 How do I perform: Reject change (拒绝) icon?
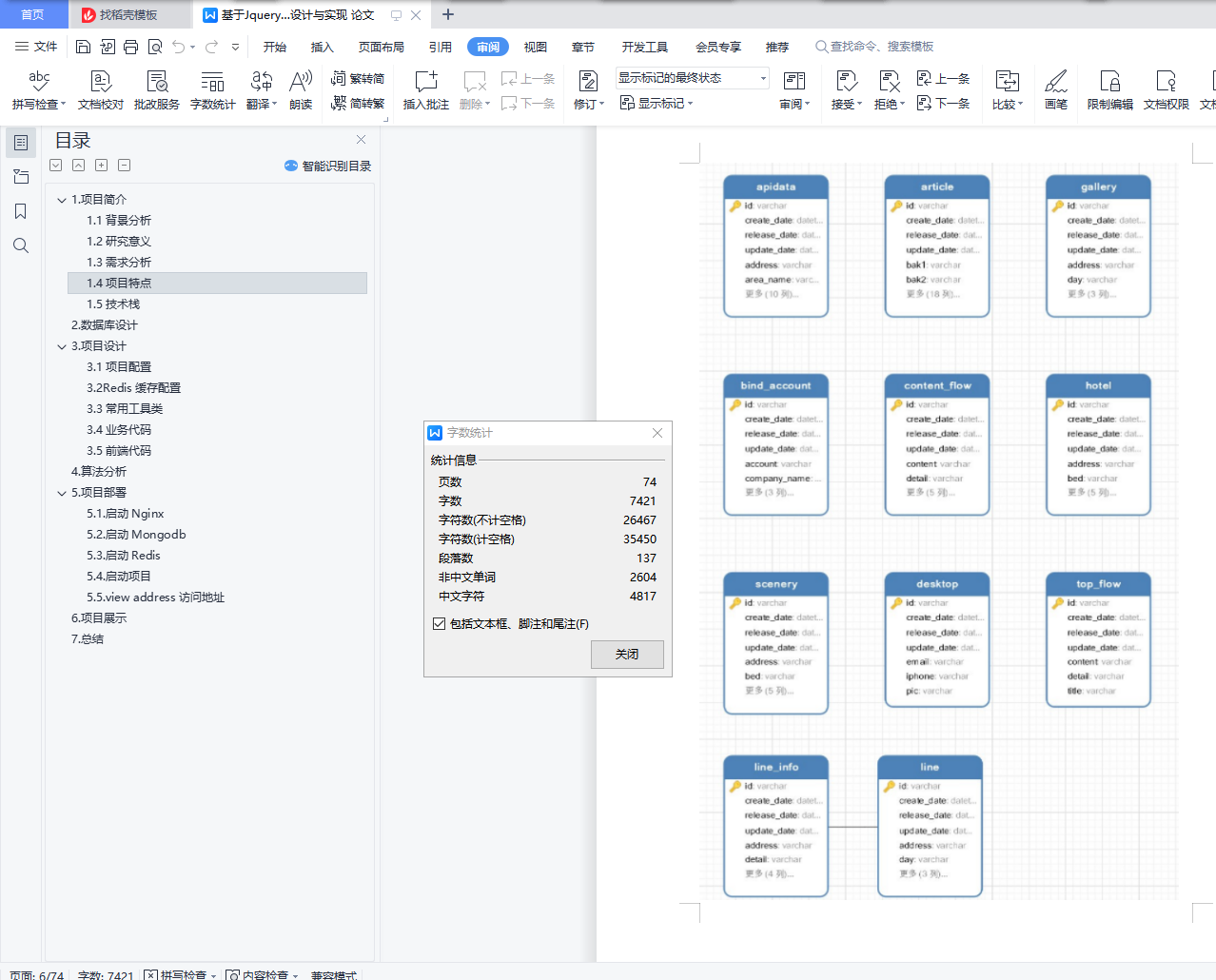(x=889, y=81)
